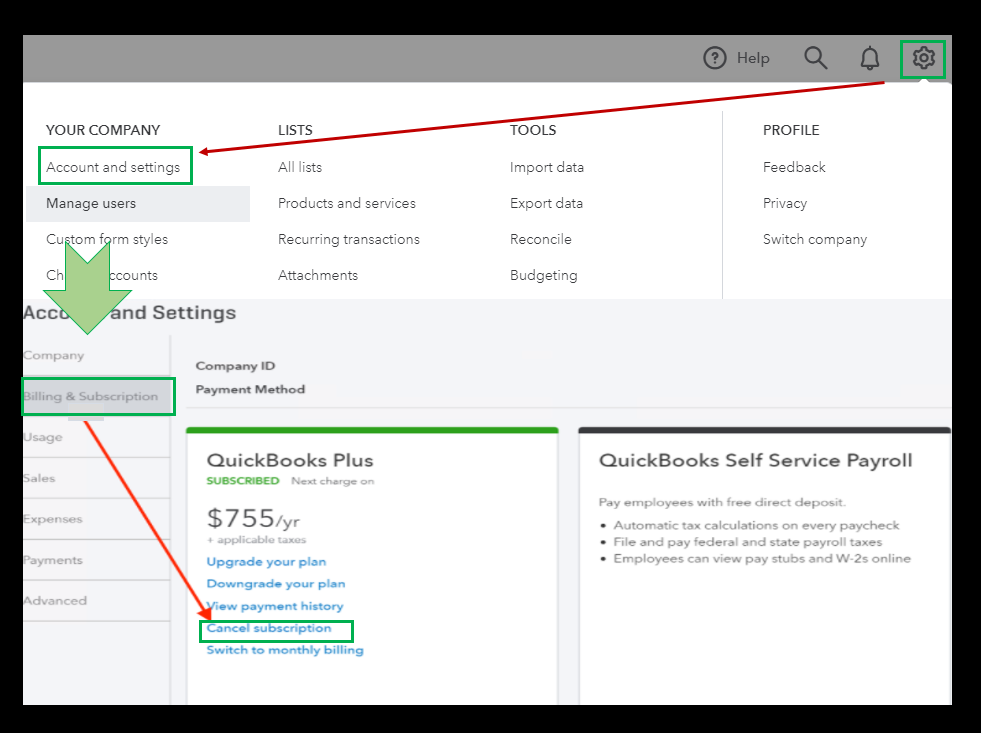981x733 pixels.
Task: Open Recurring transactions
Action: 349,239
